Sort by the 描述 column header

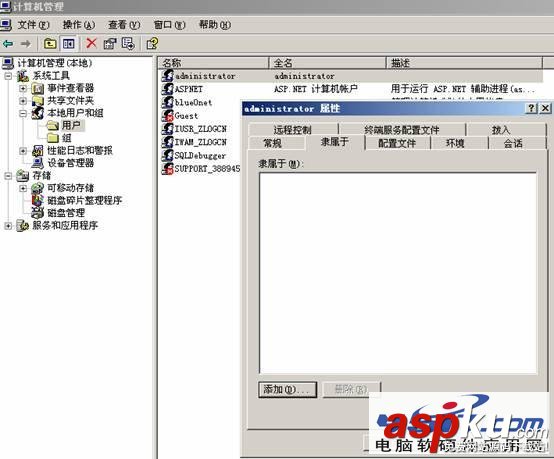pyautogui.click(x=464, y=63)
